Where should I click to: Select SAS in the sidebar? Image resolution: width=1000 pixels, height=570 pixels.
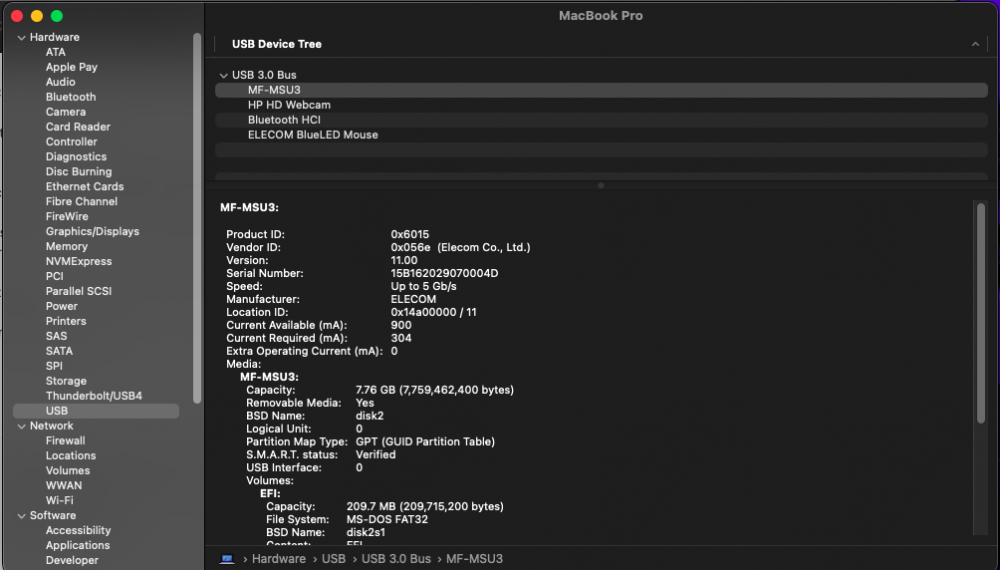[56, 336]
